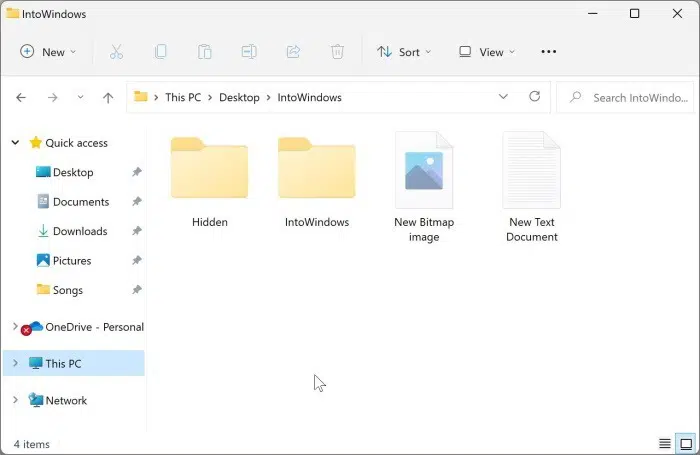This screenshot has width=700, height=455.
Task: Click the pin icon beside Documents
Action: pyautogui.click(x=137, y=201)
